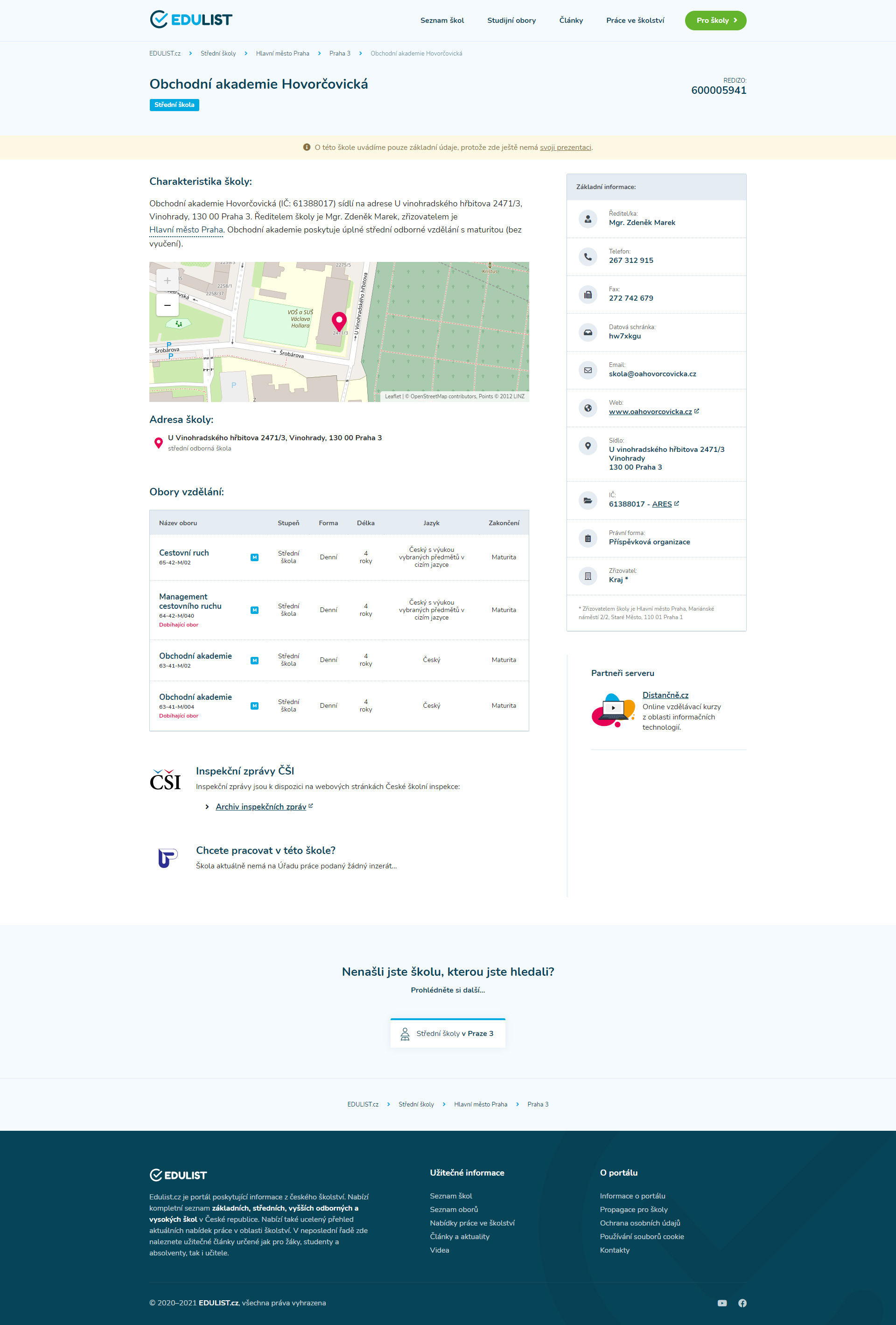The image size is (896, 1325).
Task: Open Střední školy in top breadcrumb
Action: [x=218, y=54]
